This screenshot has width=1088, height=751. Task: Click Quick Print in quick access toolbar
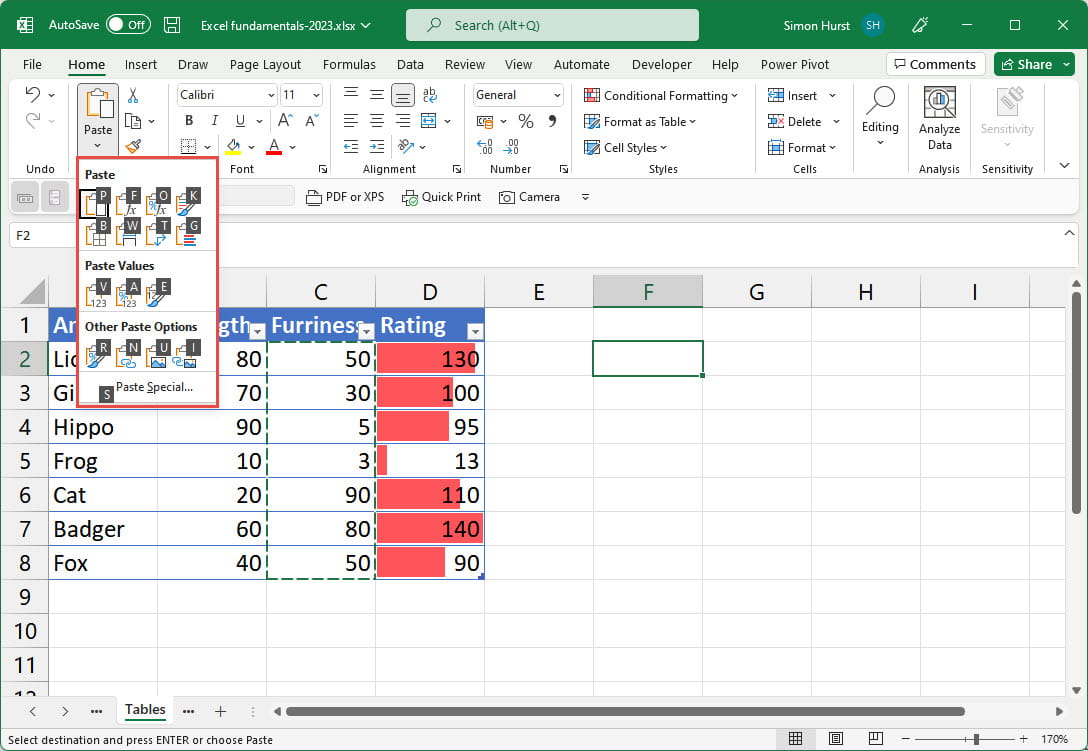point(441,197)
